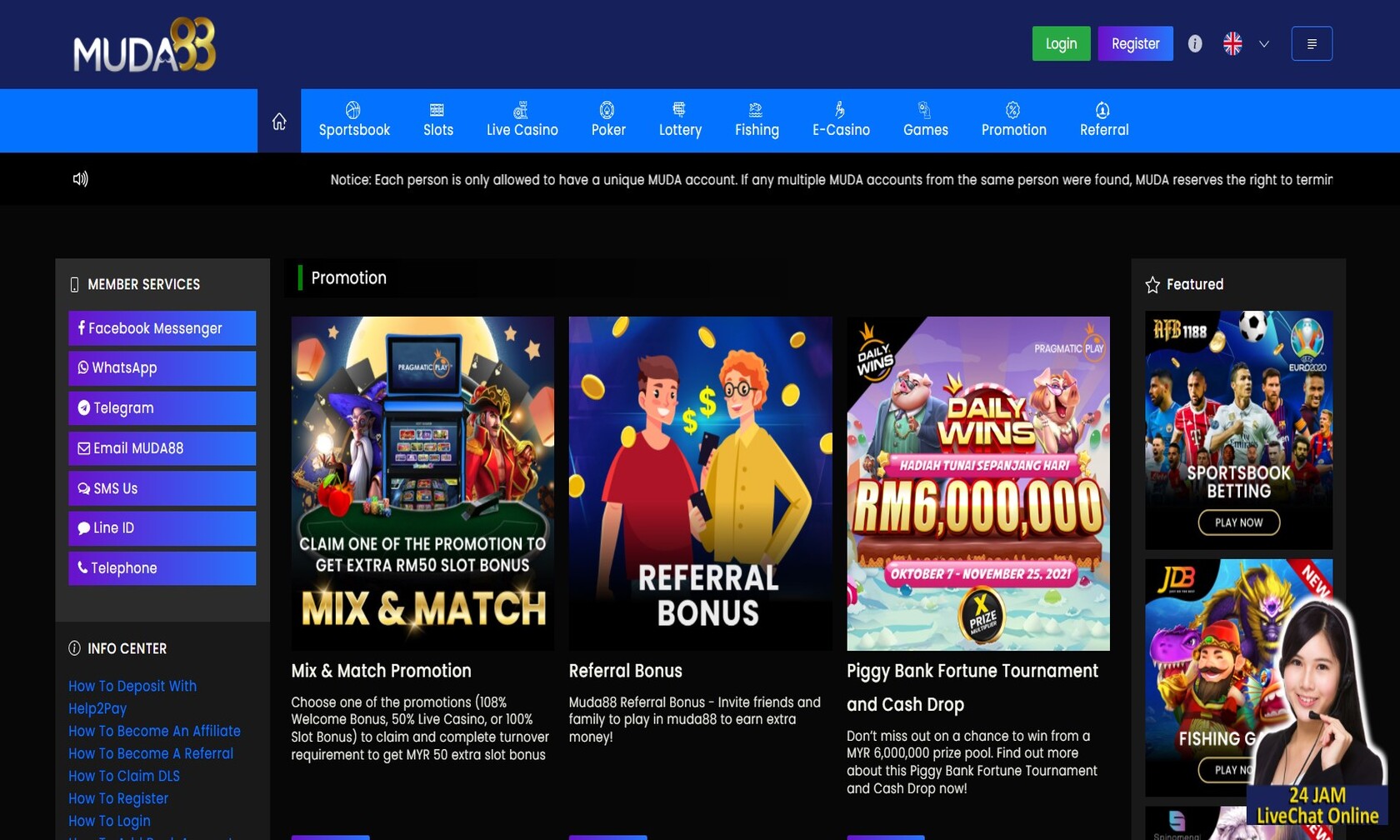Click the green Login button
Image resolution: width=1400 pixels, height=840 pixels.
click(x=1062, y=44)
